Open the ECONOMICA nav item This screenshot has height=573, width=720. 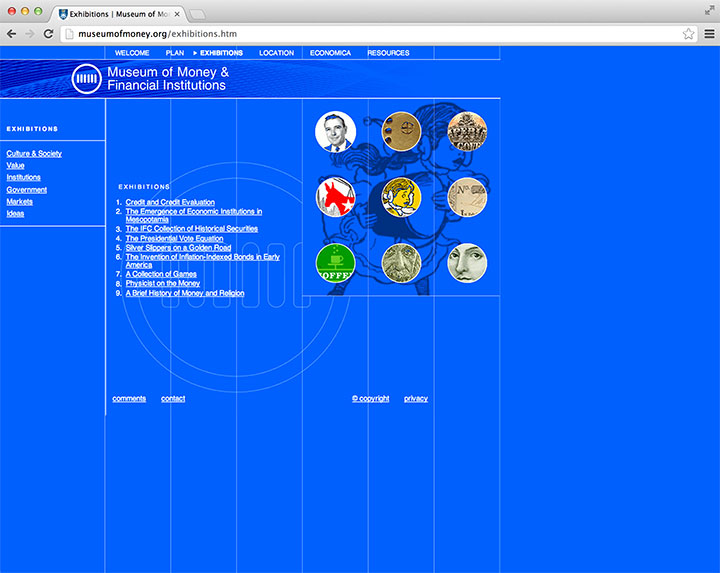click(330, 53)
